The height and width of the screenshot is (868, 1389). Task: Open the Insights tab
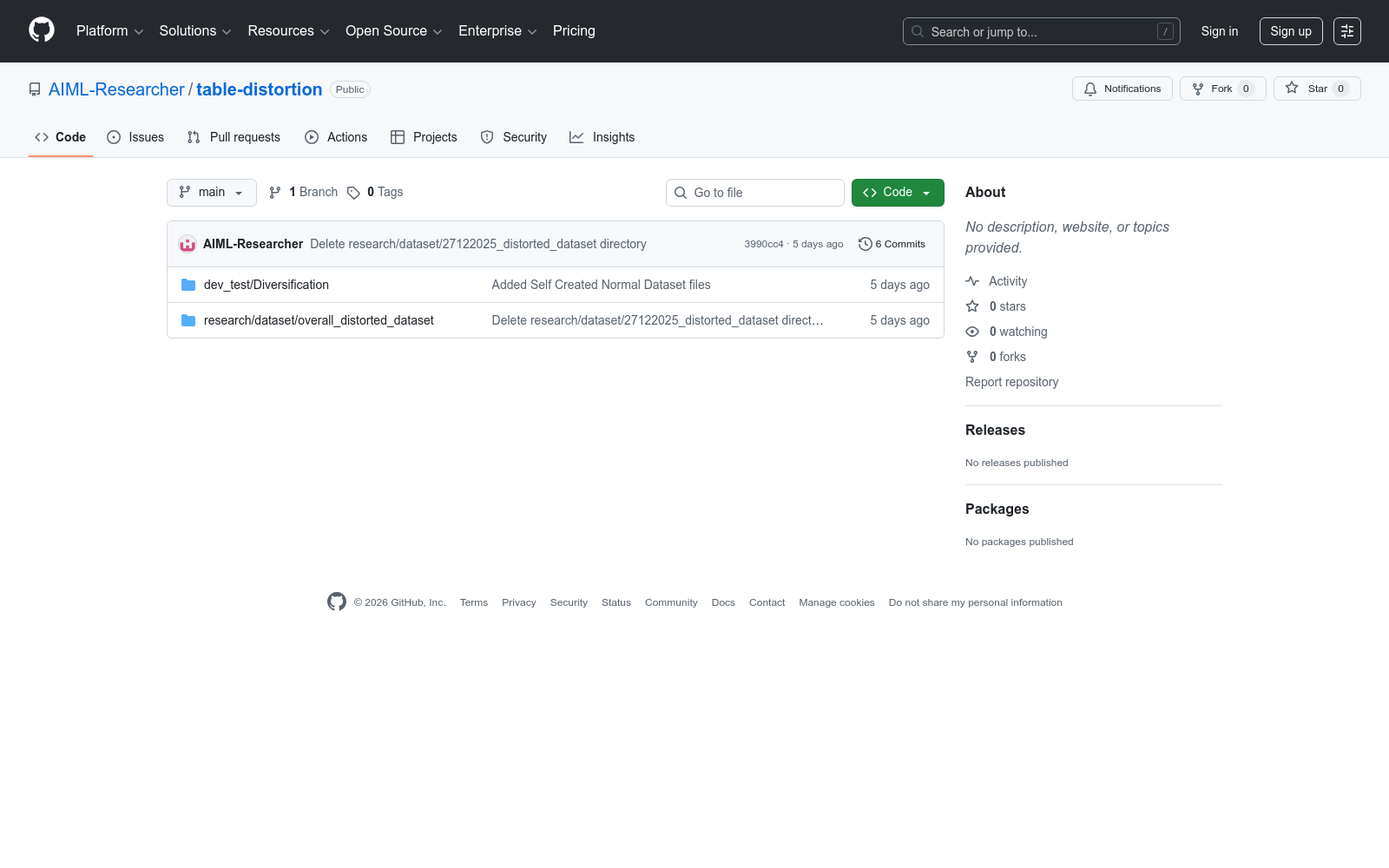[x=602, y=137]
